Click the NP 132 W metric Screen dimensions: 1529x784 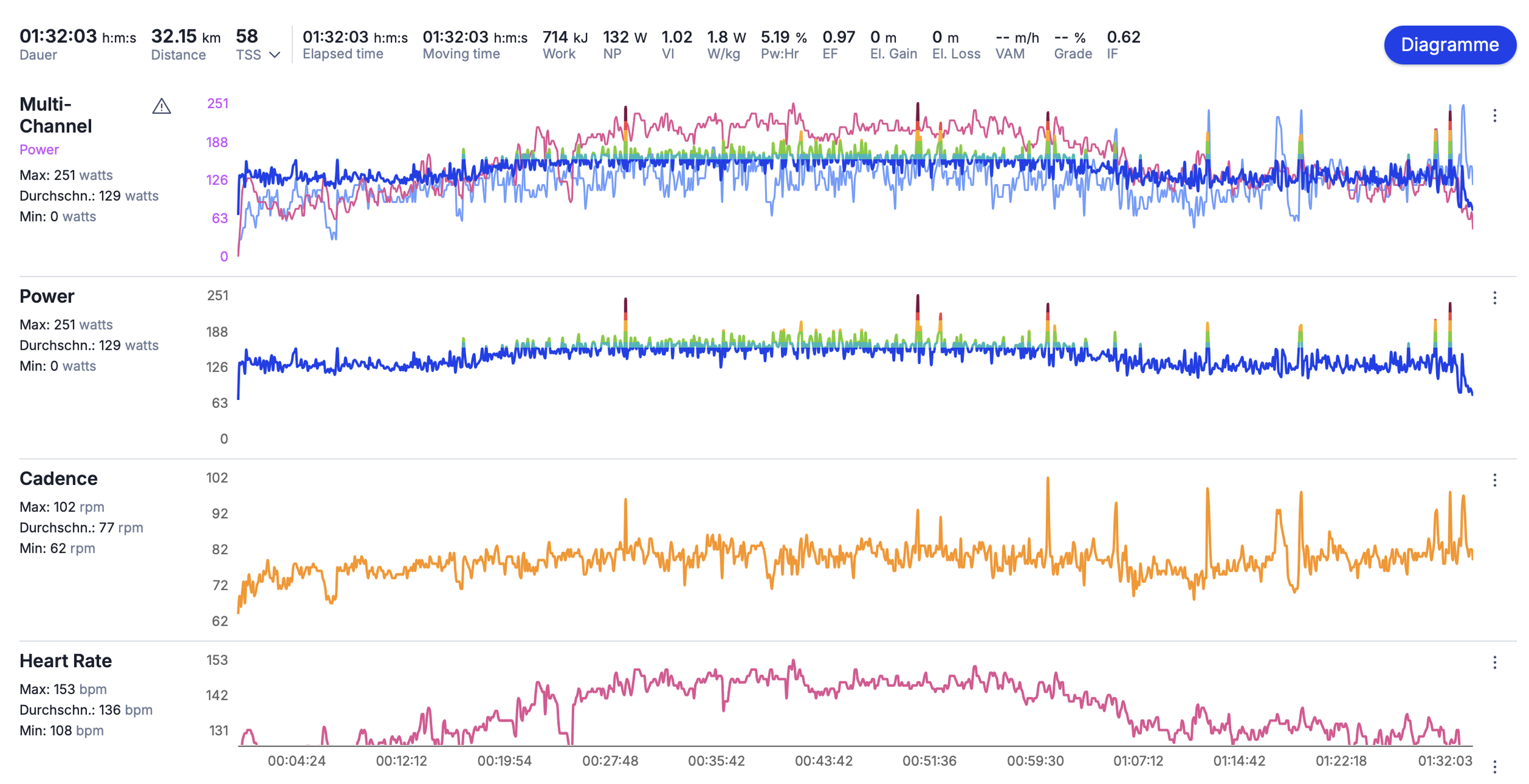coord(624,37)
